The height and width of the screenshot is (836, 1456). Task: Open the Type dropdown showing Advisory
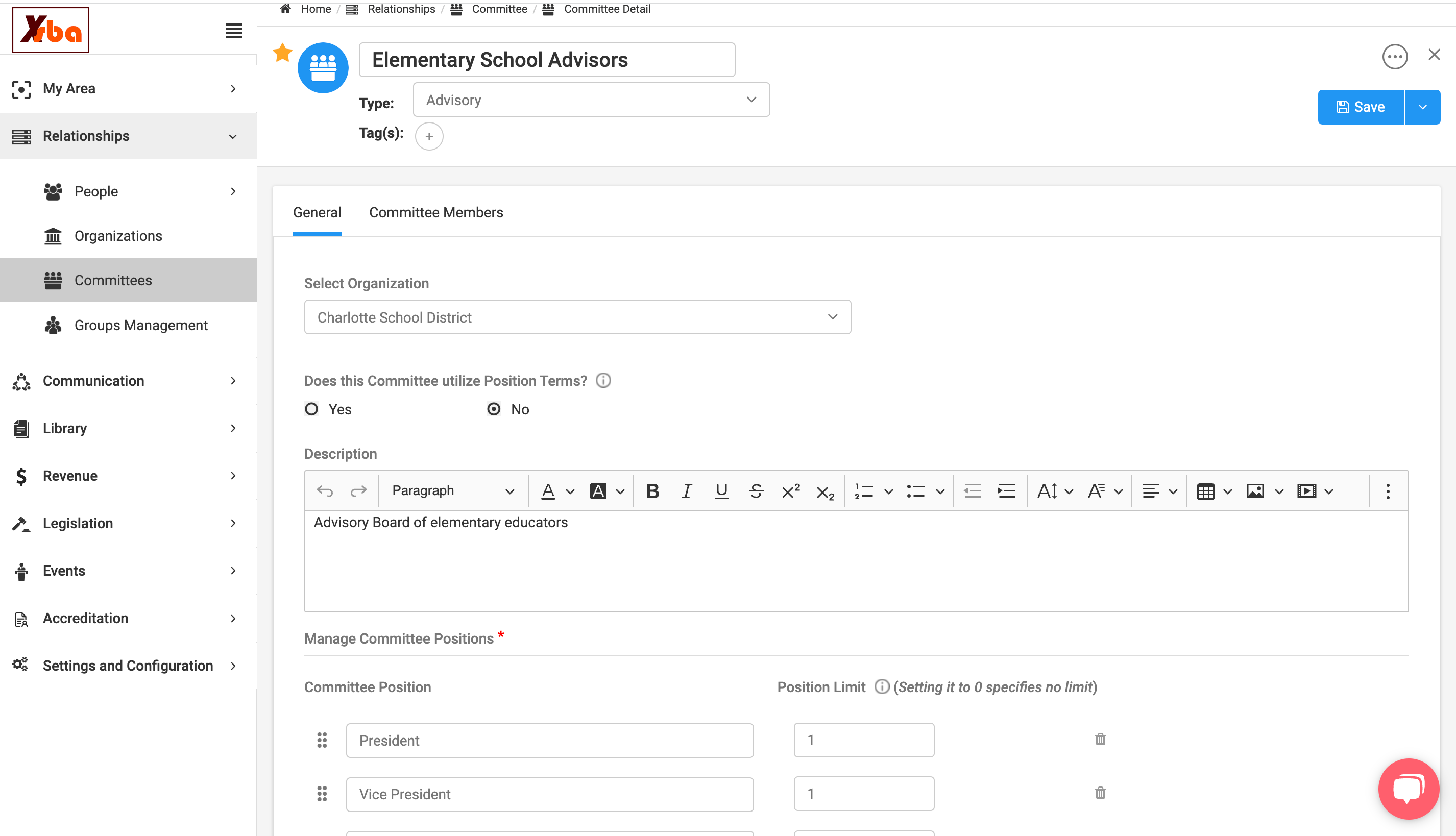point(591,100)
